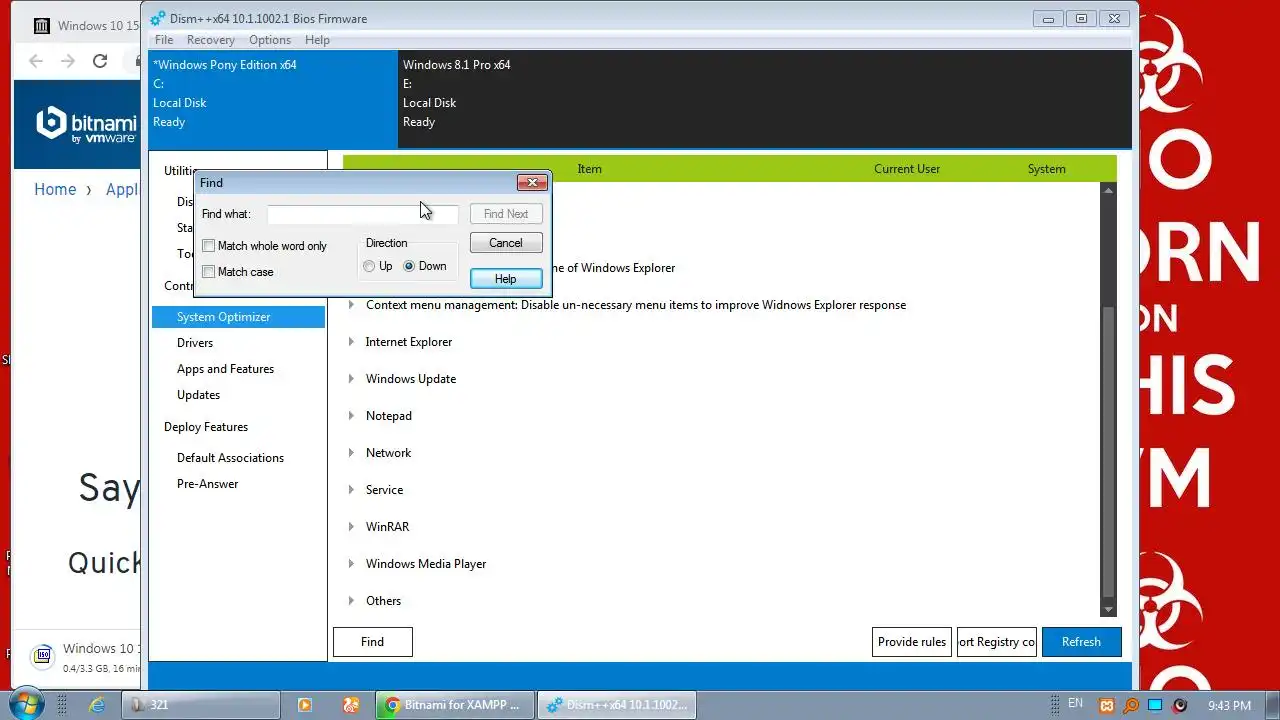Launch Internet Explorer from the taskbar

97,705
